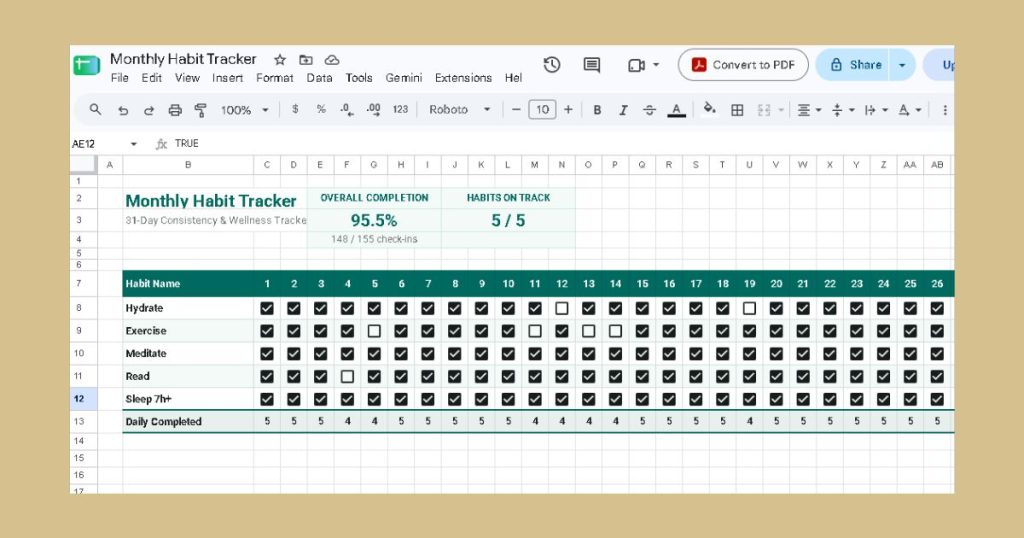Rename the Monthly Habit Tracker title

183,59
